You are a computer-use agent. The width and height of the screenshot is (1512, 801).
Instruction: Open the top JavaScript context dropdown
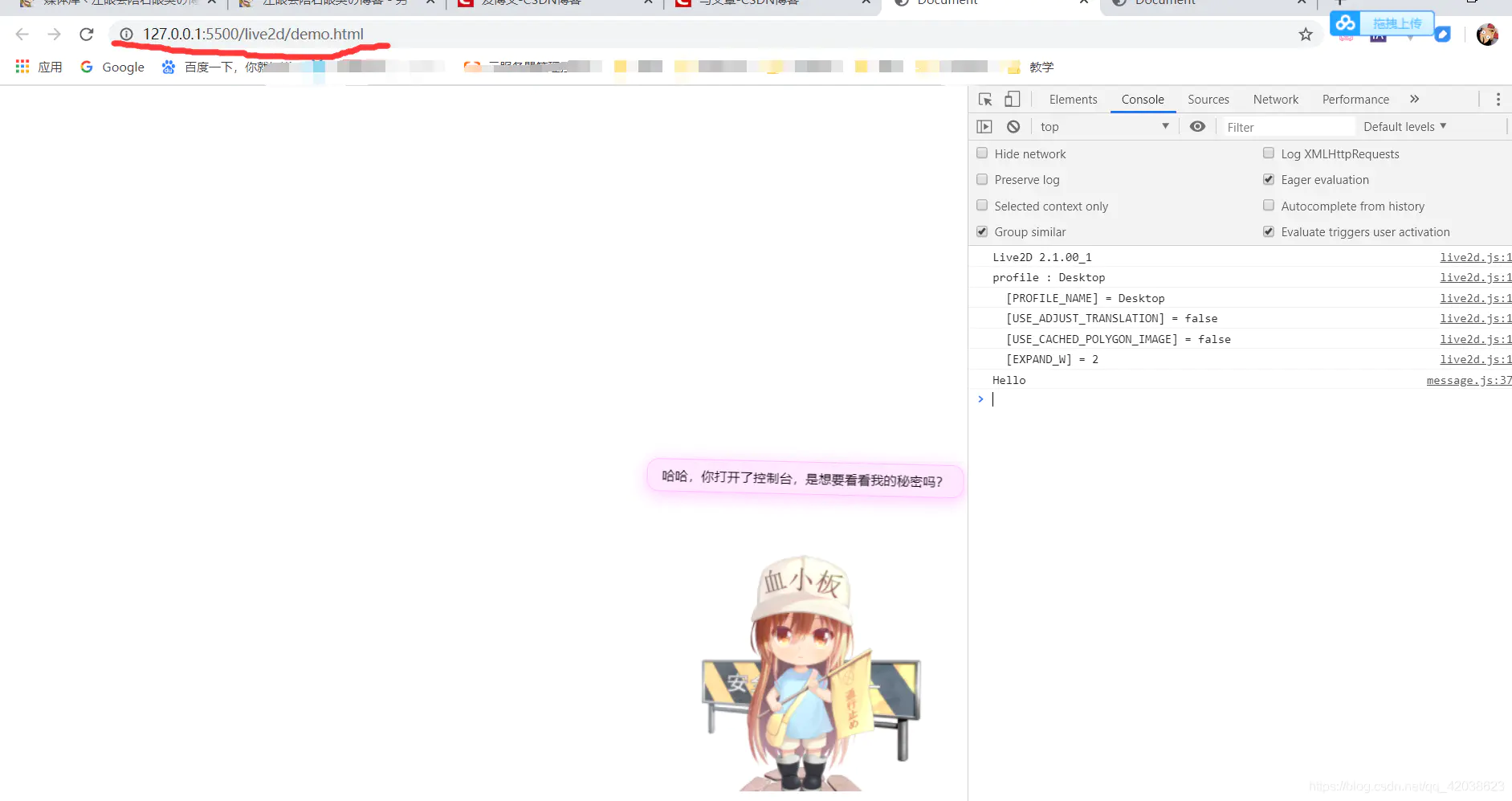click(1104, 127)
